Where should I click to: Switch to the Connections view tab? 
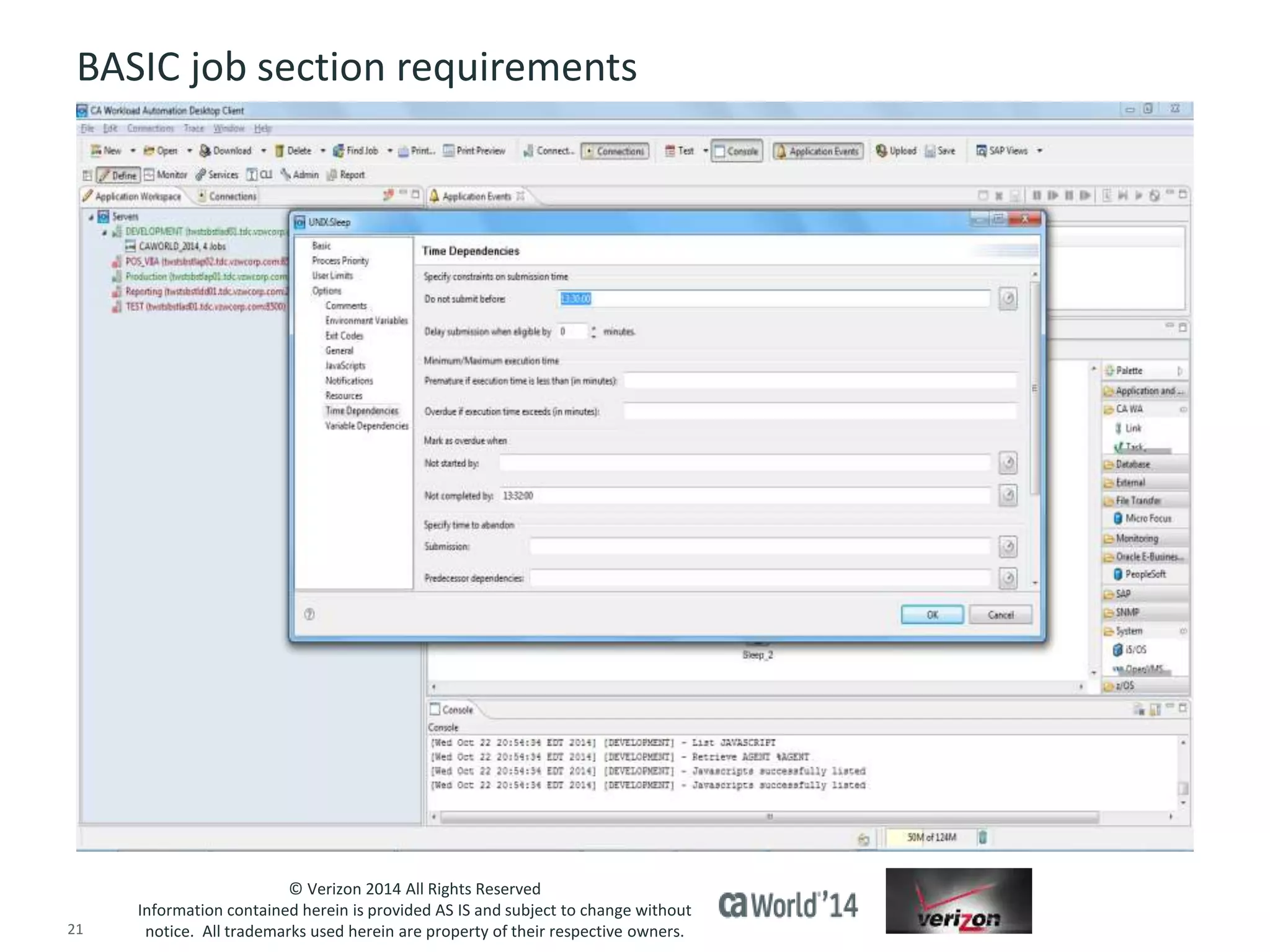point(227,196)
